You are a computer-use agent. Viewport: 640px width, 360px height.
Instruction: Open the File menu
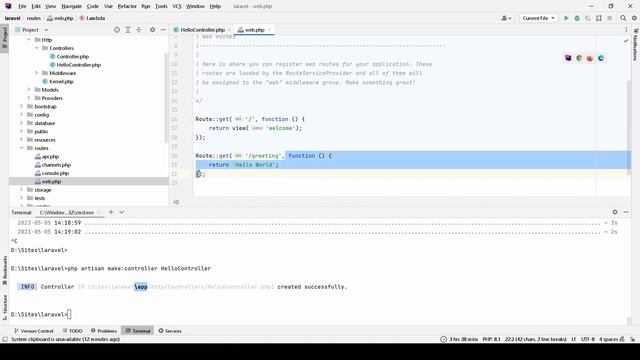coord(22,6)
